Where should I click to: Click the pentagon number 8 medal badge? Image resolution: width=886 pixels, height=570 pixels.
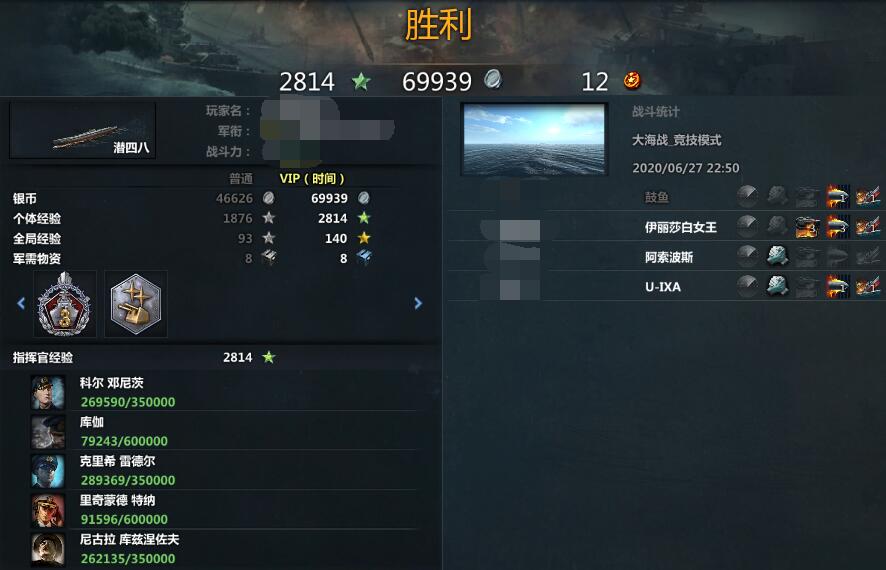pos(64,304)
